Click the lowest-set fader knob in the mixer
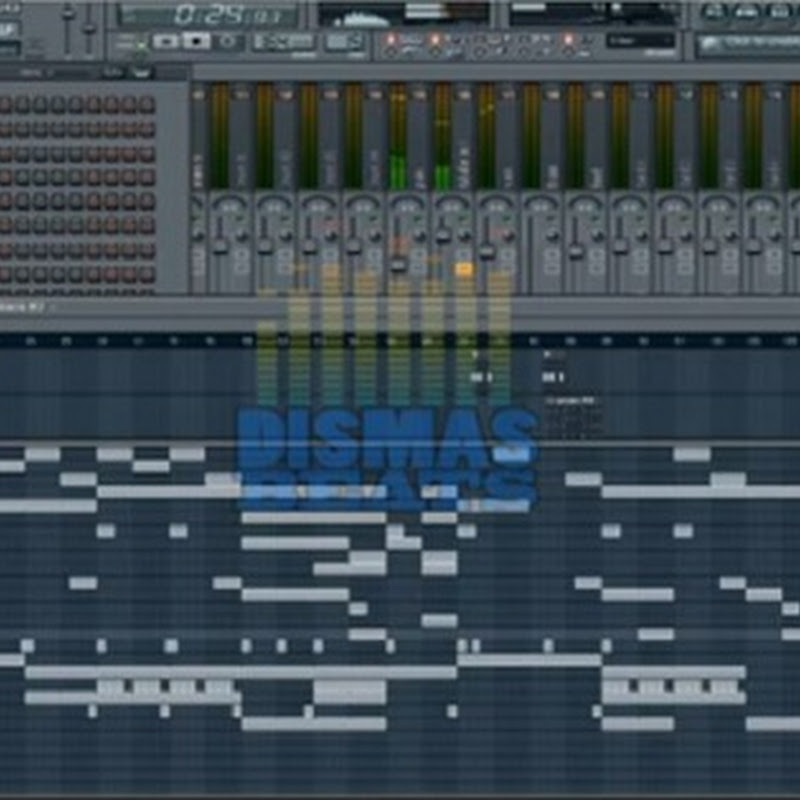The height and width of the screenshot is (800, 800). [x=398, y=265]
